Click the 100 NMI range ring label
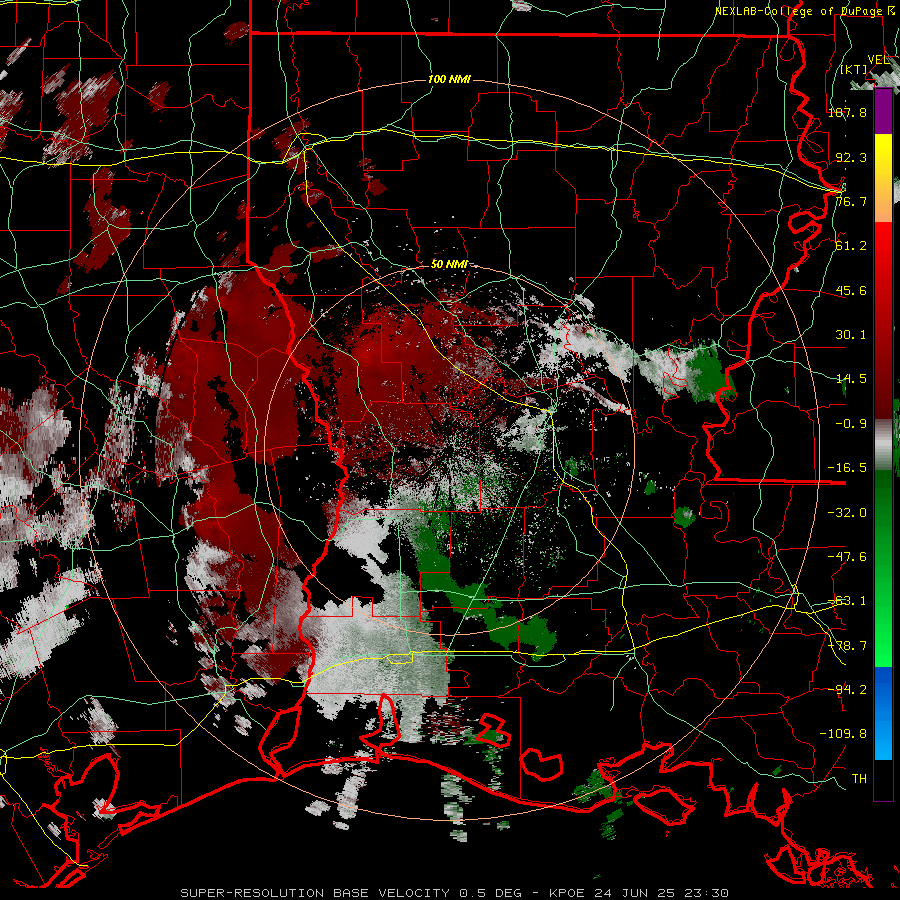The height and width of the screenshot is (900, 900). point(449,79)
